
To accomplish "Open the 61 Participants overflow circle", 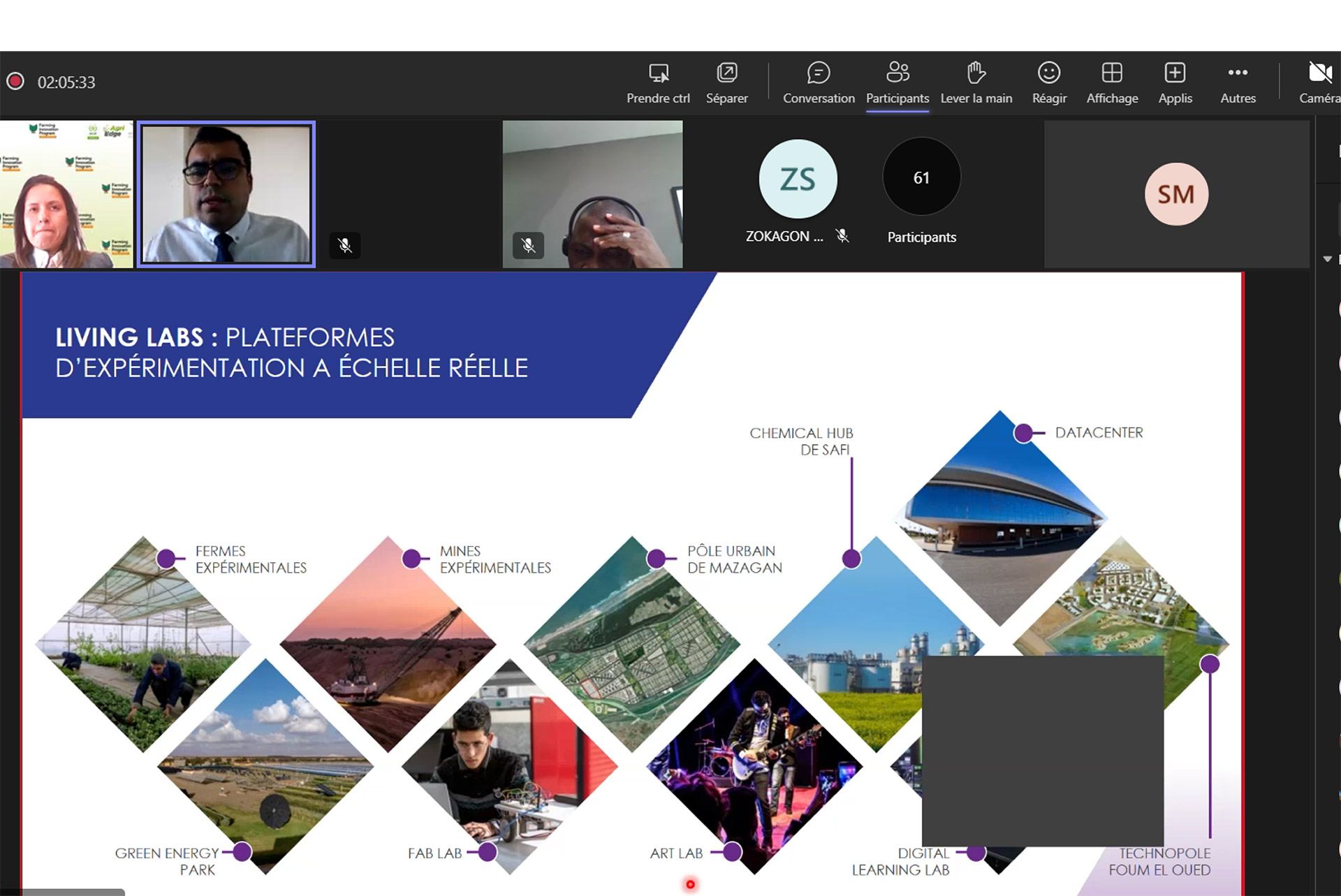I will (x=921, y=177).
